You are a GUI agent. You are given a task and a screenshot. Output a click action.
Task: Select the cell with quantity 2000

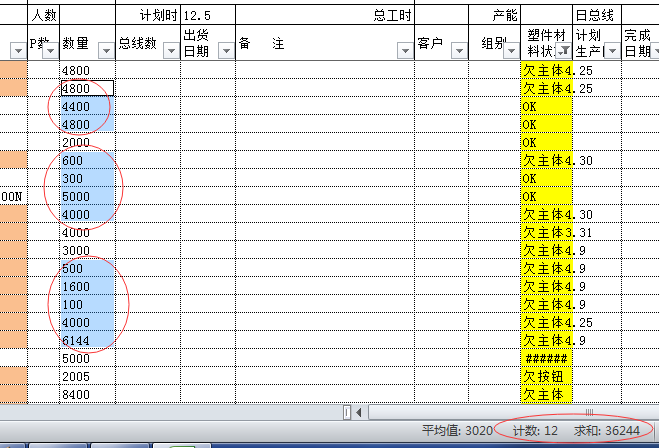click(87, 142)
